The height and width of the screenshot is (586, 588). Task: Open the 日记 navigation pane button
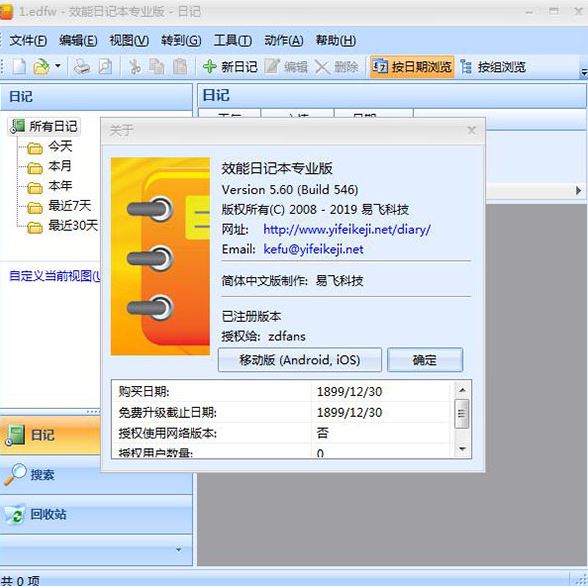click(51, 435)
